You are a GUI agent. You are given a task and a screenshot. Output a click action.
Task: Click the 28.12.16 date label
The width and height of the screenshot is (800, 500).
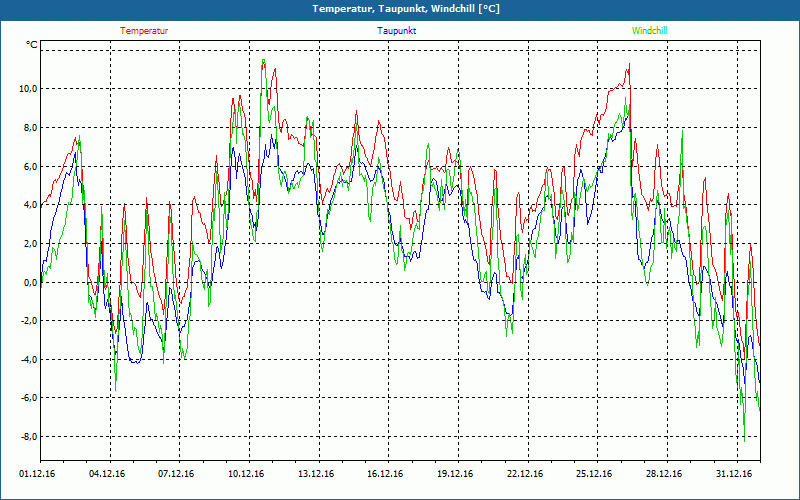coord(664,474)
